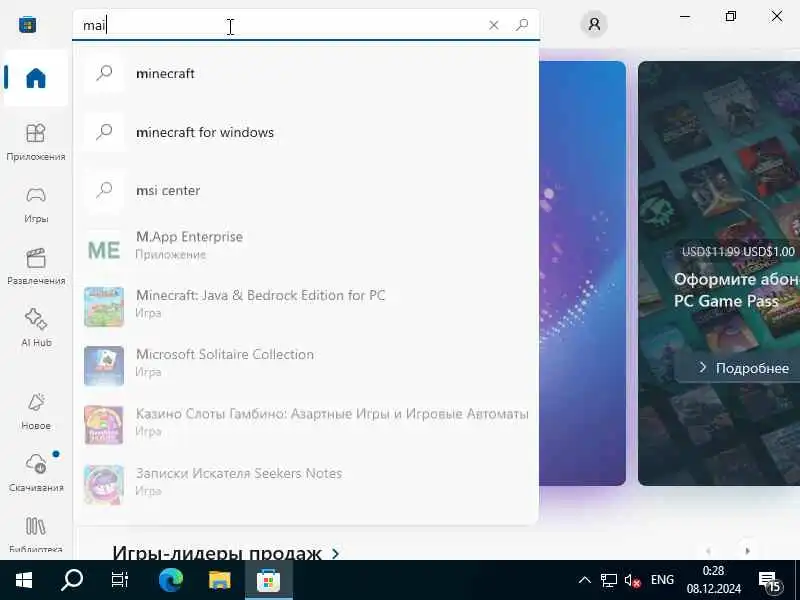Screen dimensions: 800x600
Task: Show previous items with left carousel arrow
Action: 708,551
